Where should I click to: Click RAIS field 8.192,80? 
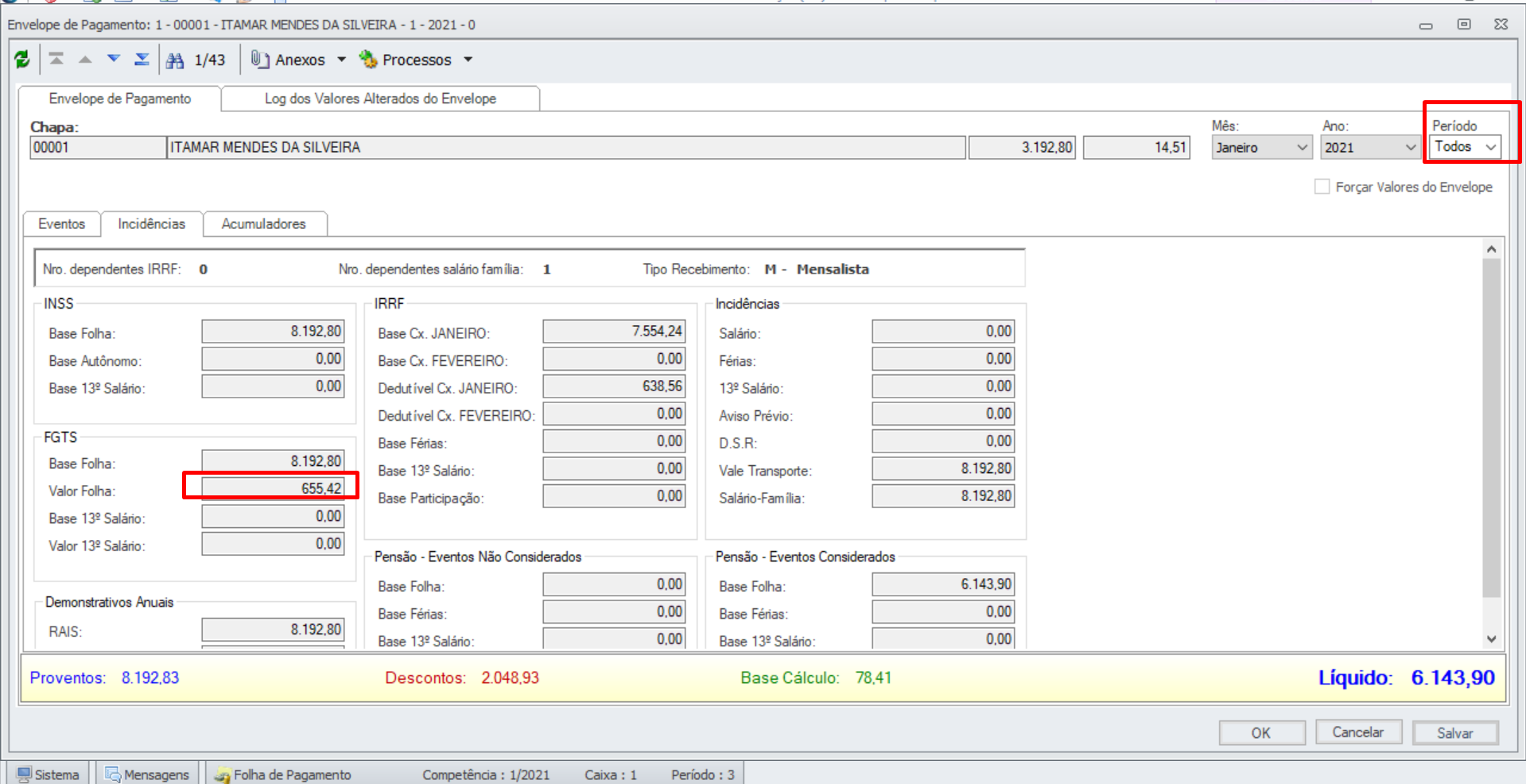tap(273, 630)
